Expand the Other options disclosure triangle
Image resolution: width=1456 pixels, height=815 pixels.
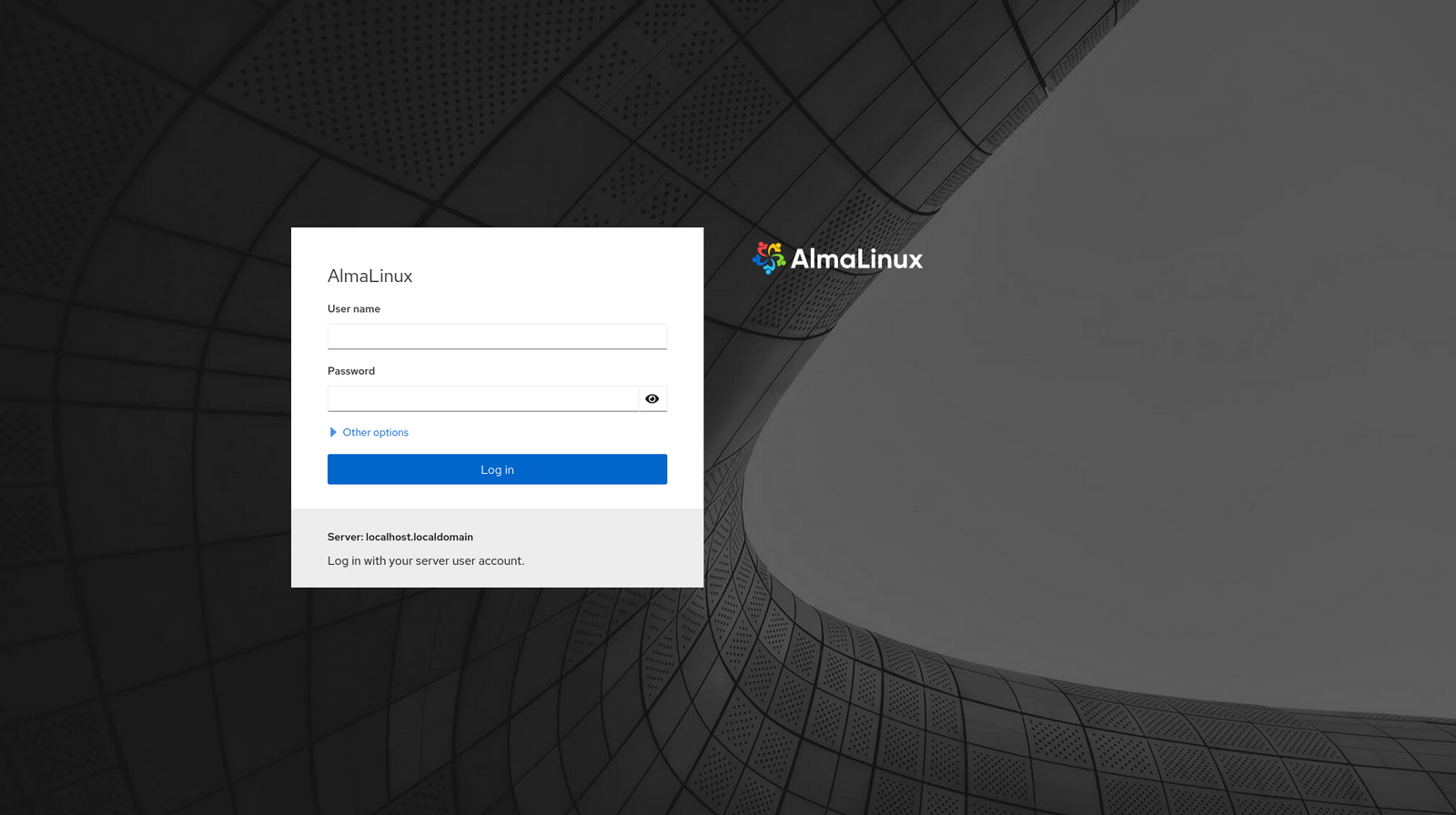point(333,432)
